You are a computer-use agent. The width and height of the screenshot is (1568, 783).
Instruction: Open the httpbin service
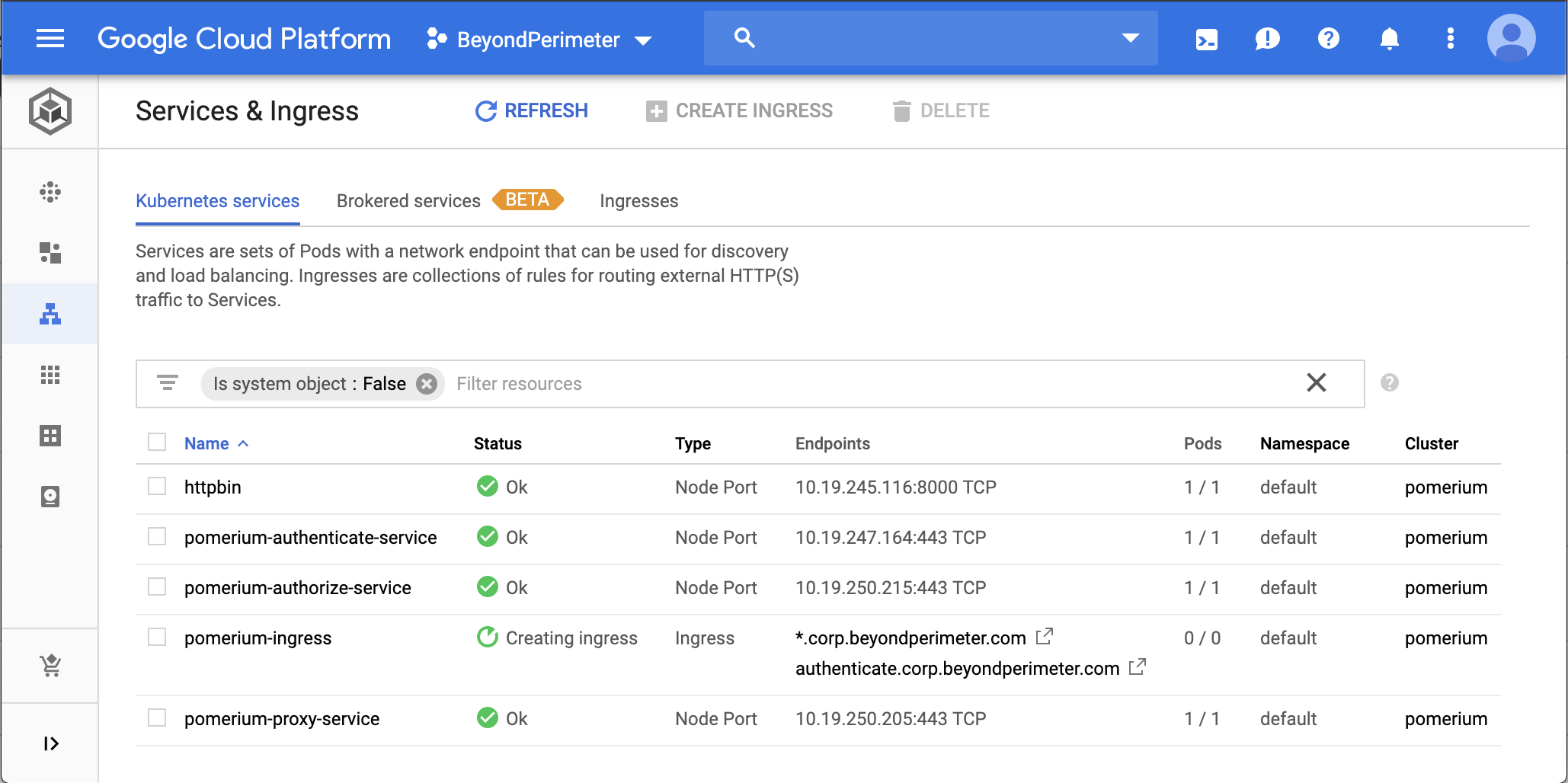(213, 487)
